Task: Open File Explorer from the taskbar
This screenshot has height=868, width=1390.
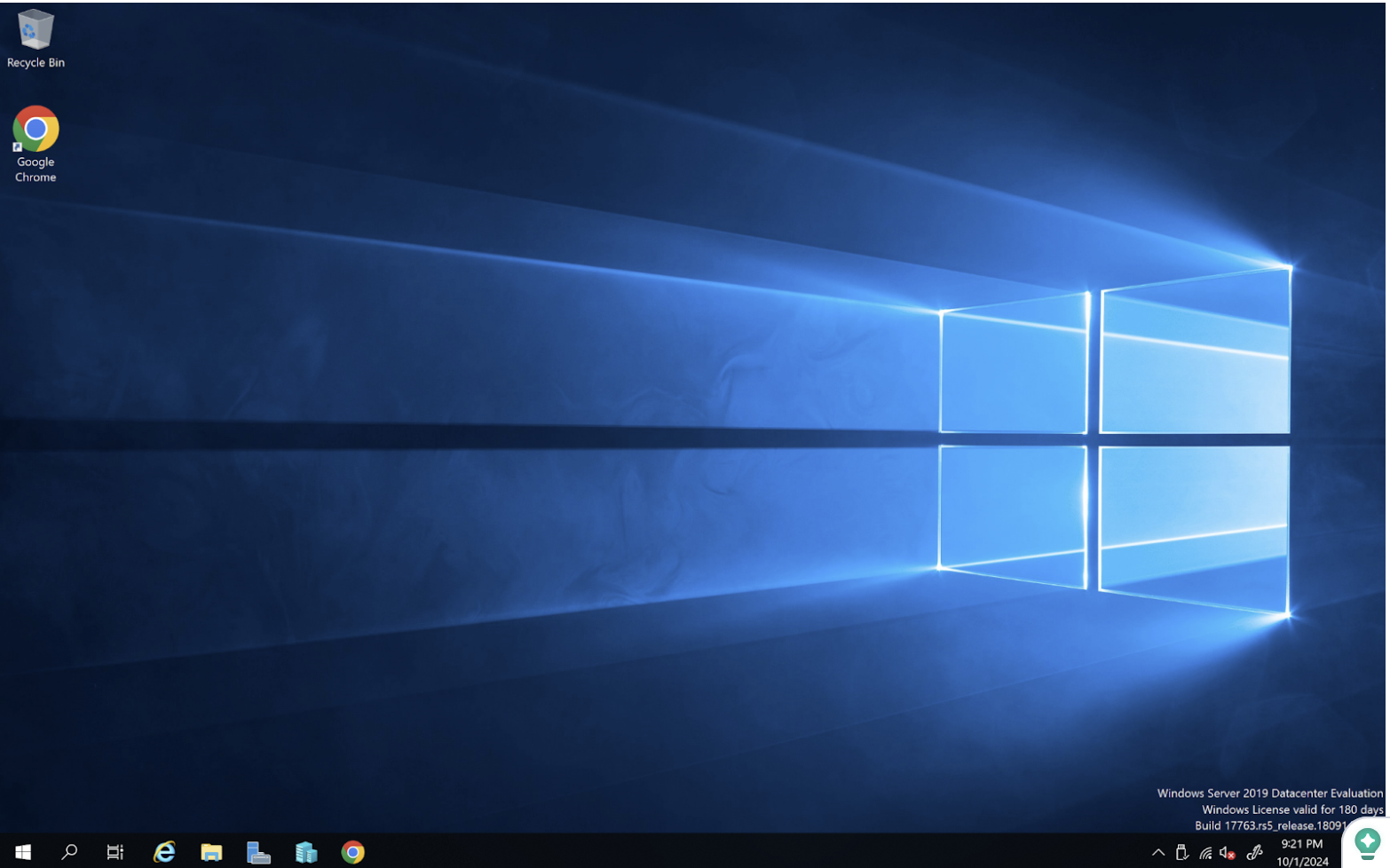Action: [x=211, y=852]
